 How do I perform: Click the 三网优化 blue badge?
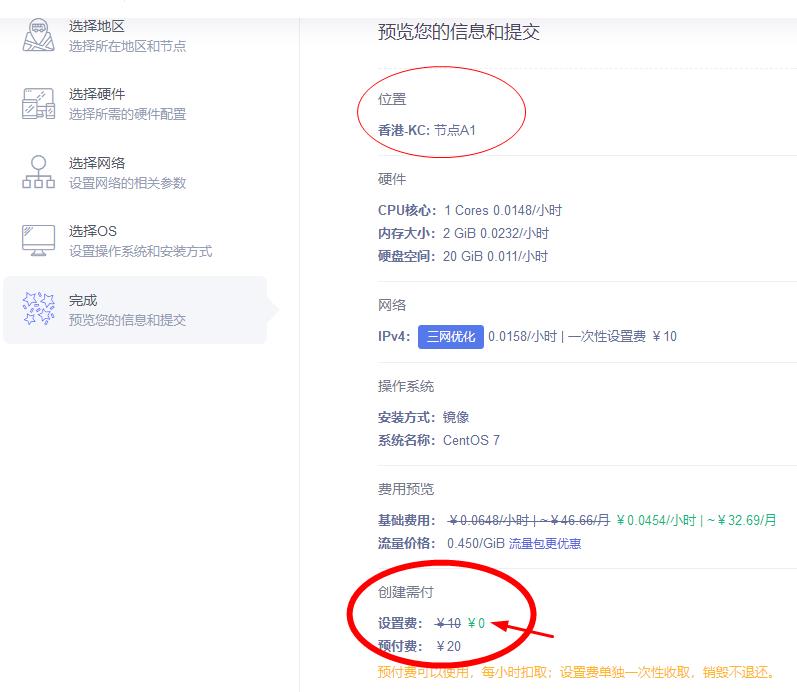coord(451,337)
